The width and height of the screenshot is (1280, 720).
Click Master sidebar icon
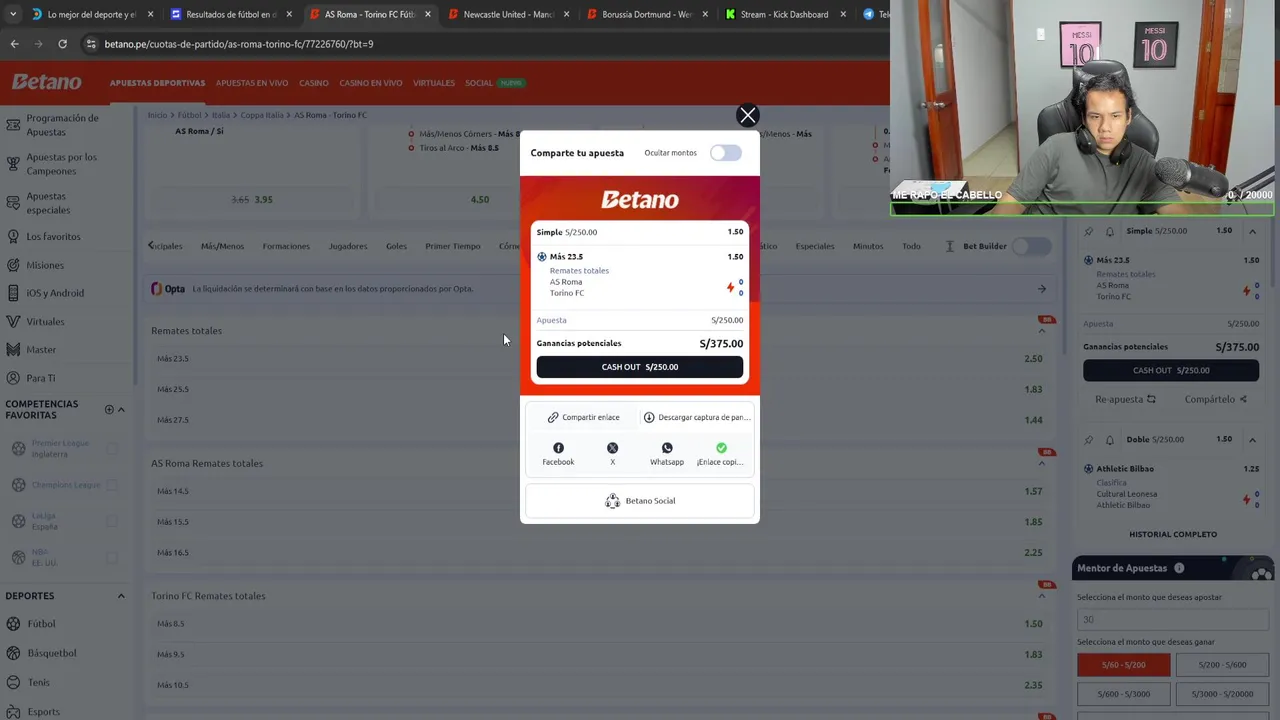pyautogui.click(x=13, y=350)
